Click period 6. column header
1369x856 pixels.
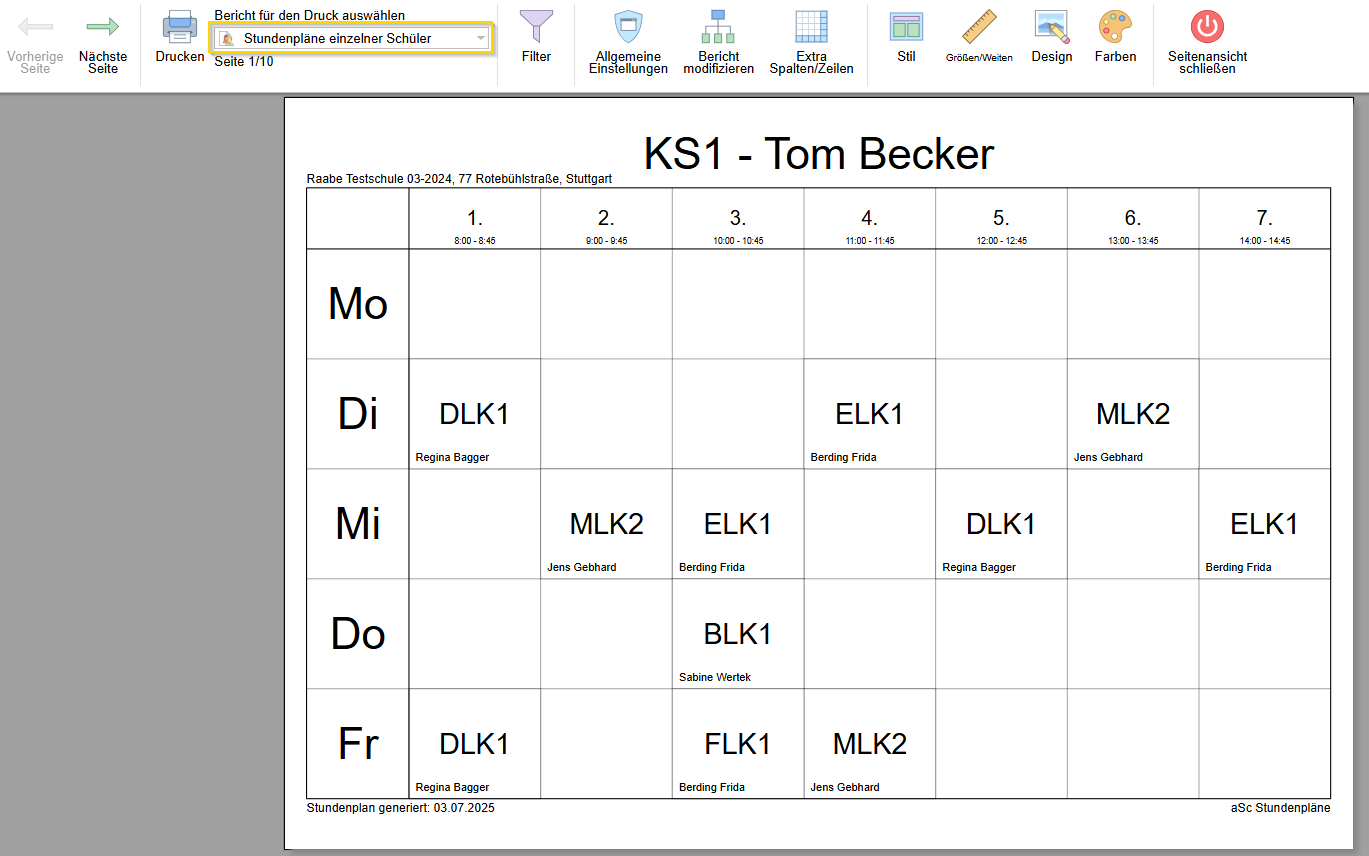pyautogui.click(x=1133, y=219)
